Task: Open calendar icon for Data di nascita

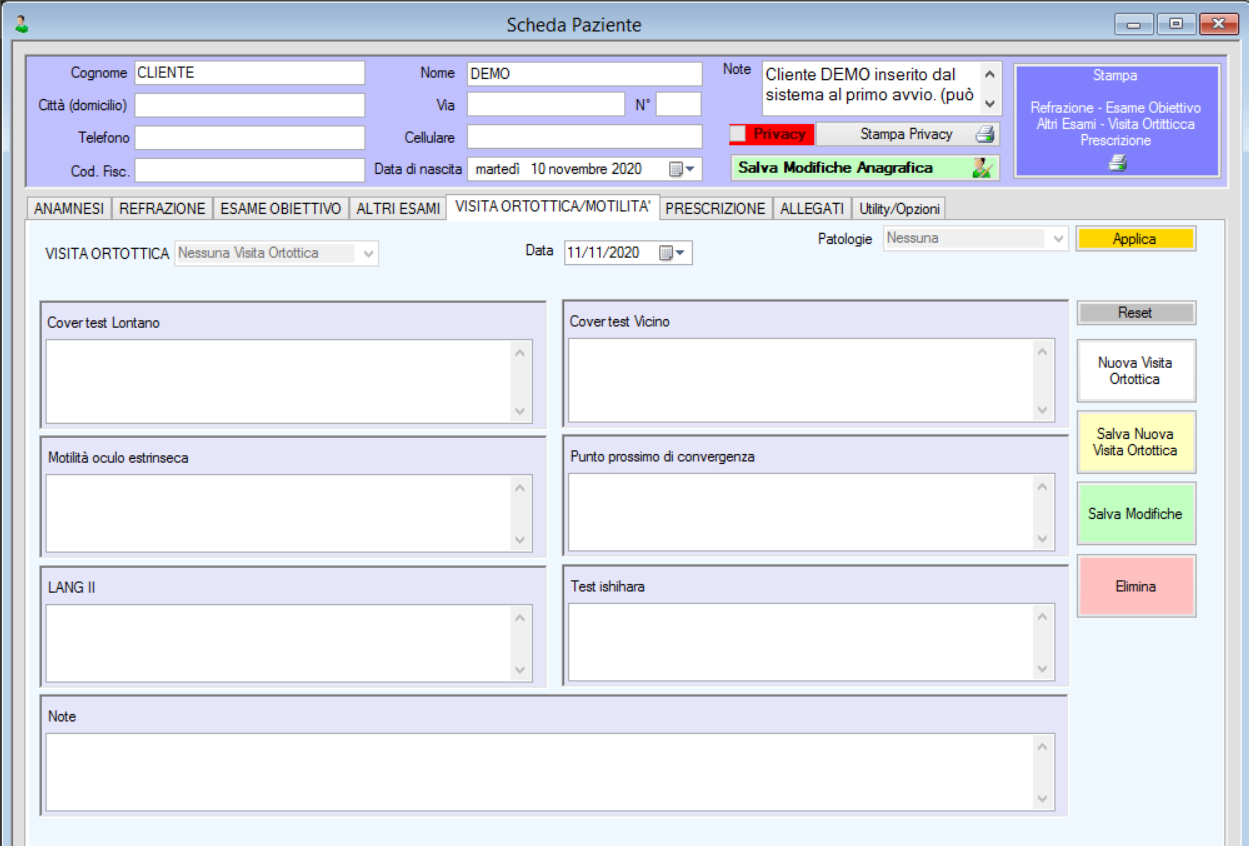Action: click(x=683, y=169)
